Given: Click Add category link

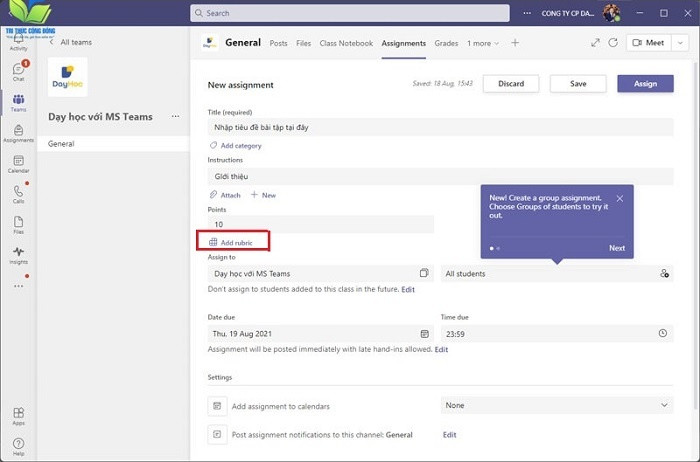Looking at the screenshot, I should pos(236,146).
